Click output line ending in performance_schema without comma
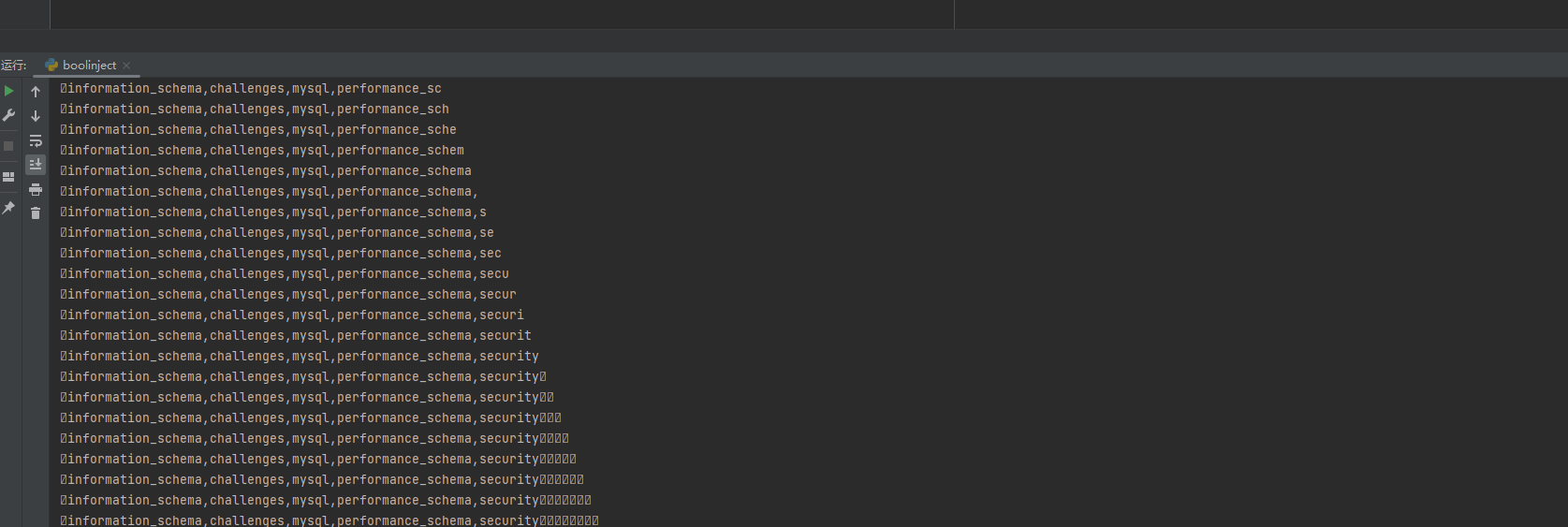The image size is (1568, 527). tap(266, 171)
